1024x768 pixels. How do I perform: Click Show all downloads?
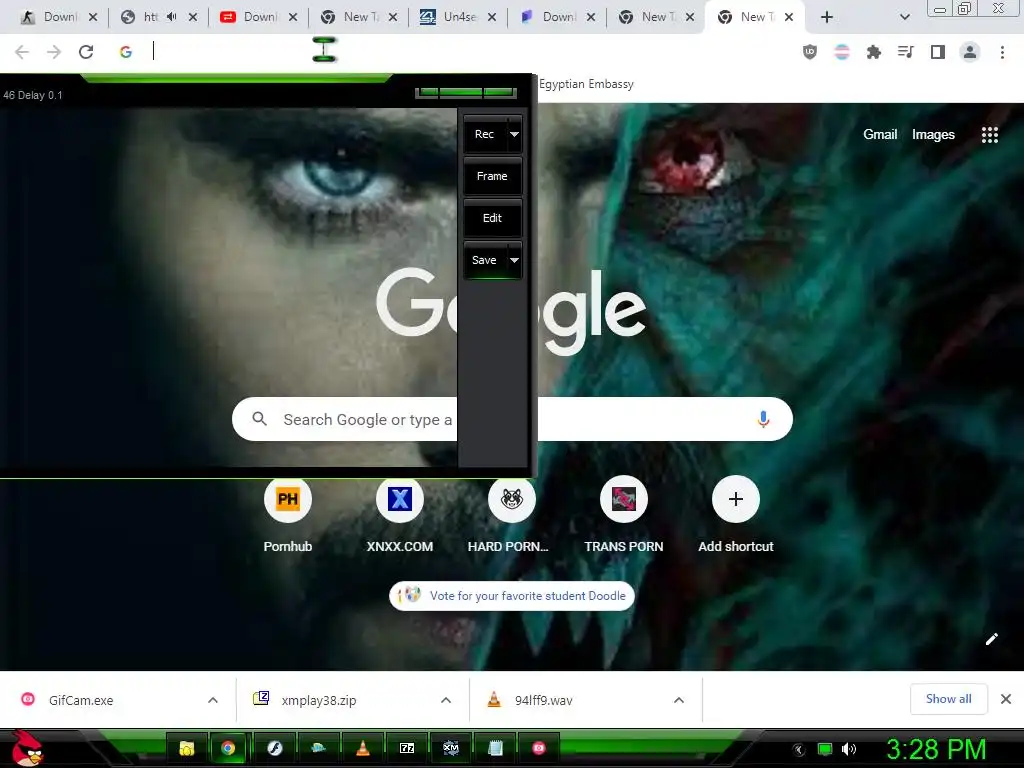[948, 699]
